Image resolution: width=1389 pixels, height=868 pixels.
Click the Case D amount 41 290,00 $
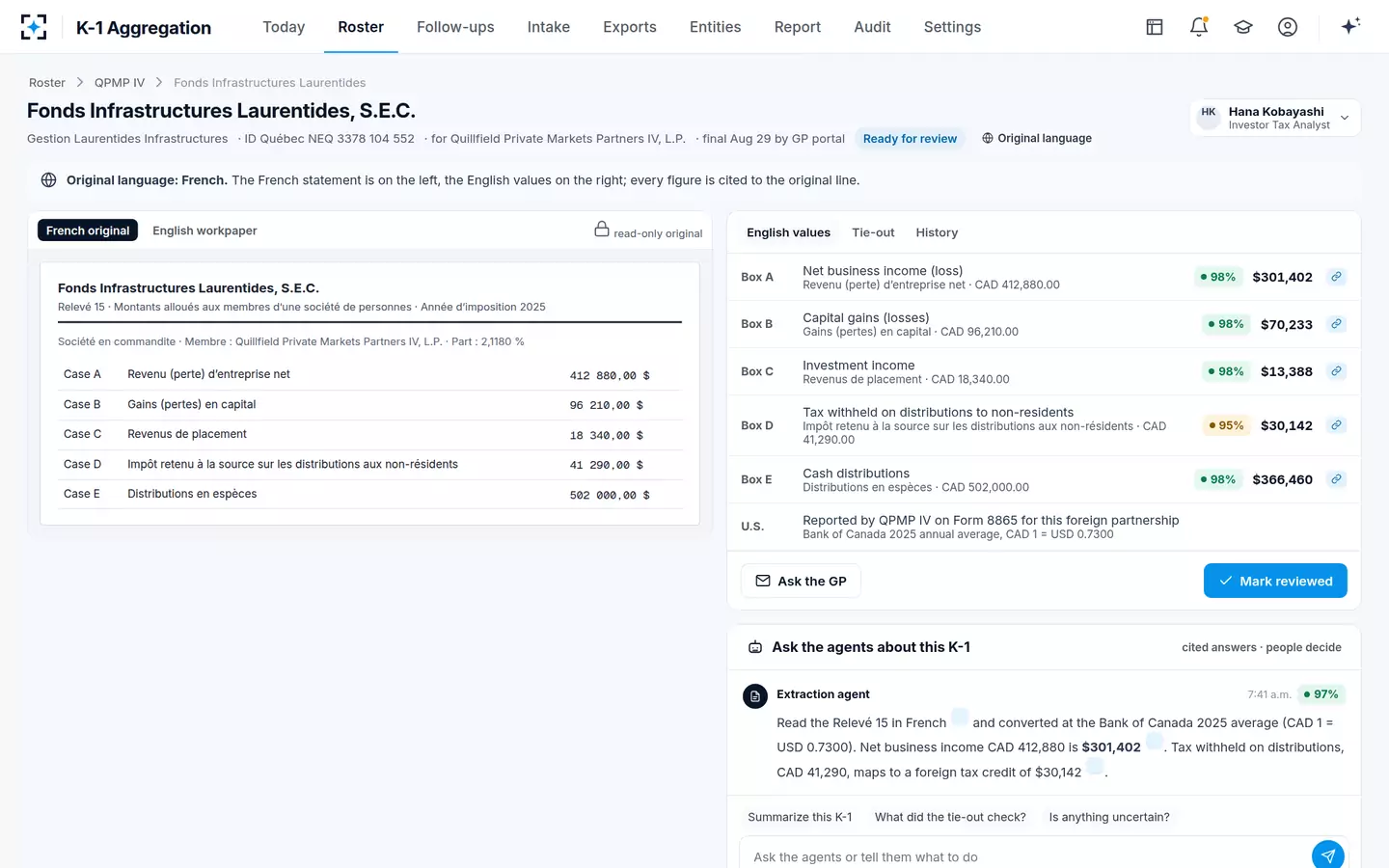click(607, 465)
